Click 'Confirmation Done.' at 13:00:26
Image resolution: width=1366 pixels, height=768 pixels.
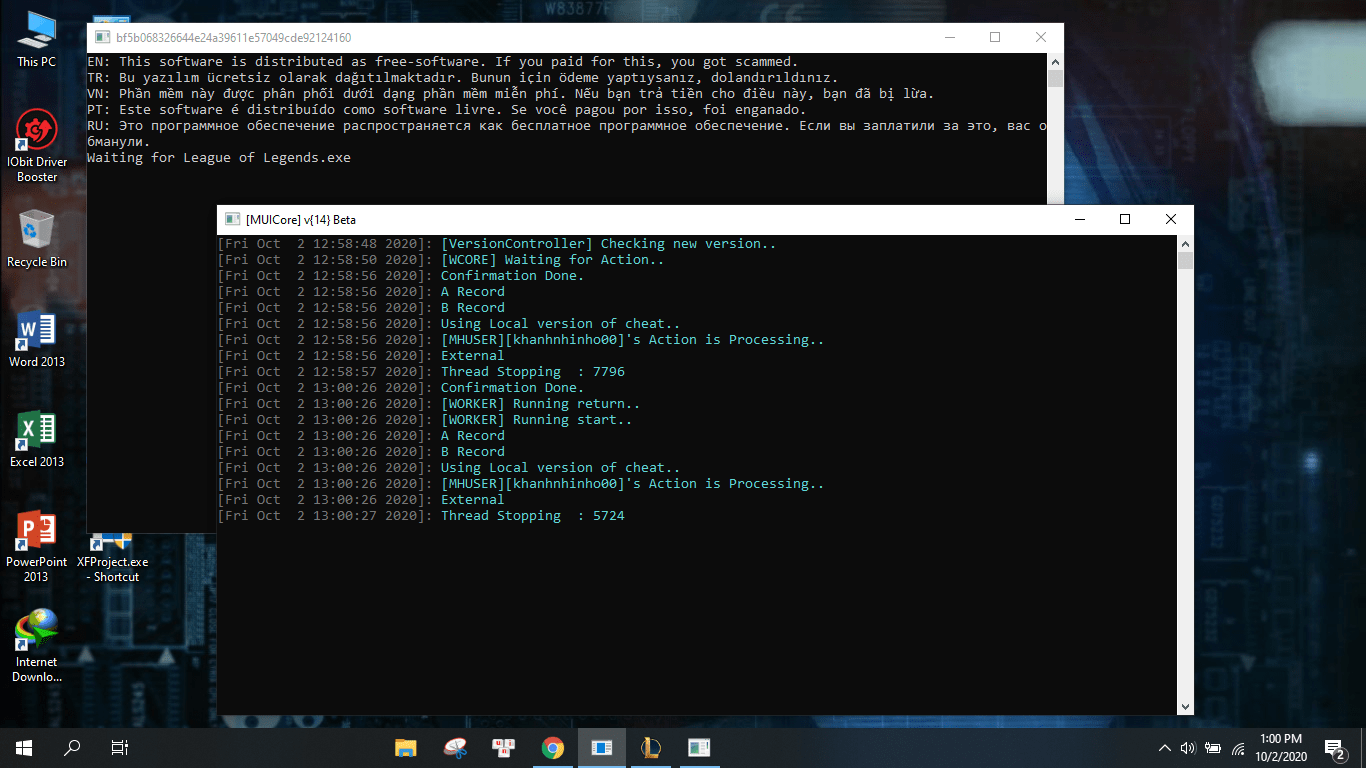pos(513,387)
